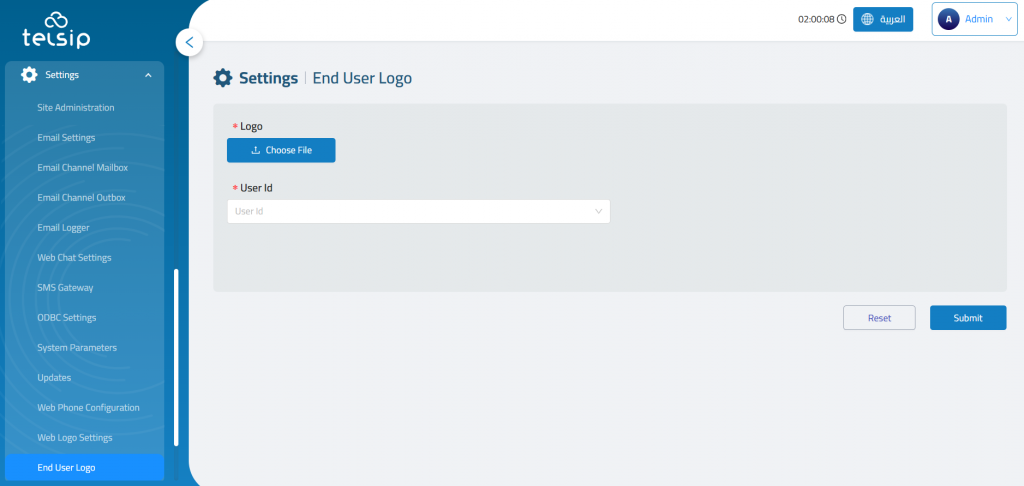Click the gear icon in page heading
Image resolution: width=1024 pixels, height=486 pixels.
coord(223,78)
